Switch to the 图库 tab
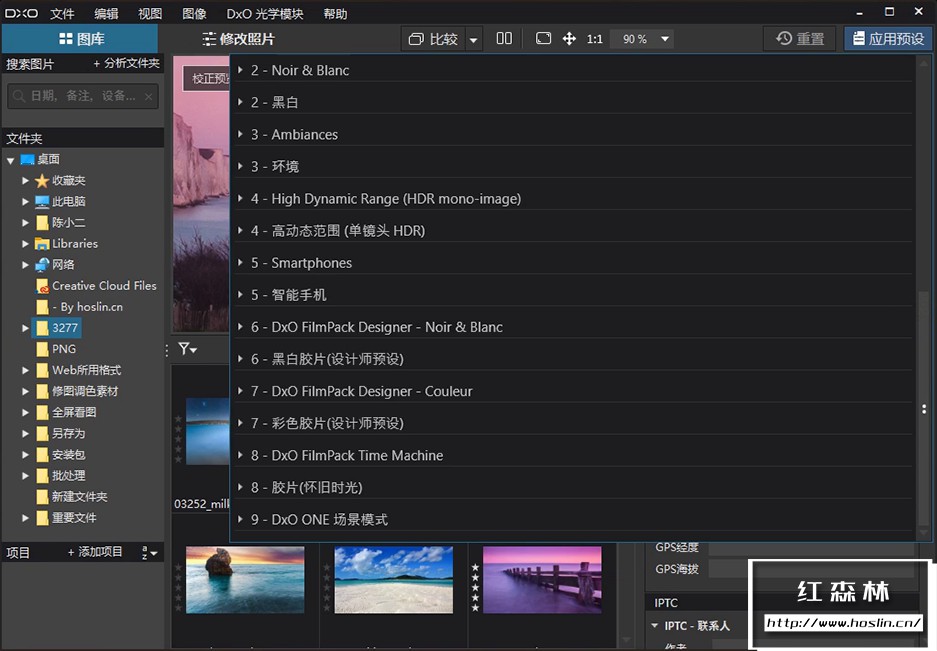This screenshot has width=937, height=651. pos(84,38)
